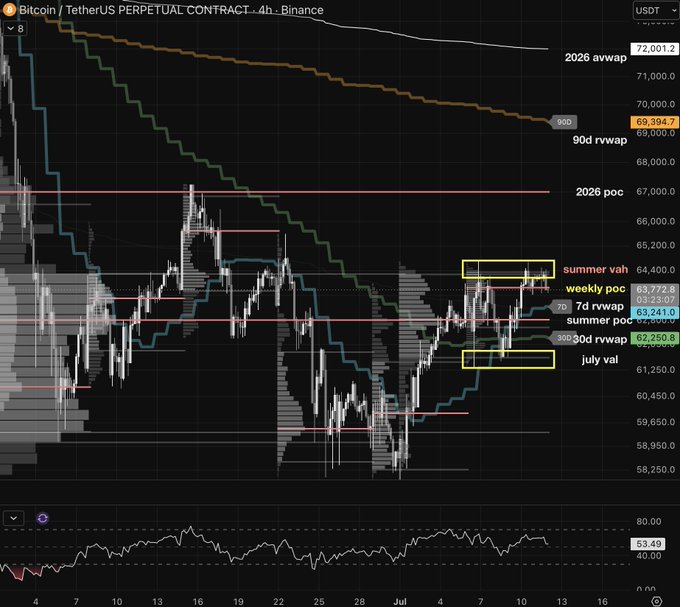680x607 pixels.
Task: Click 68,000.0 on the price scale
Action: 655,162
